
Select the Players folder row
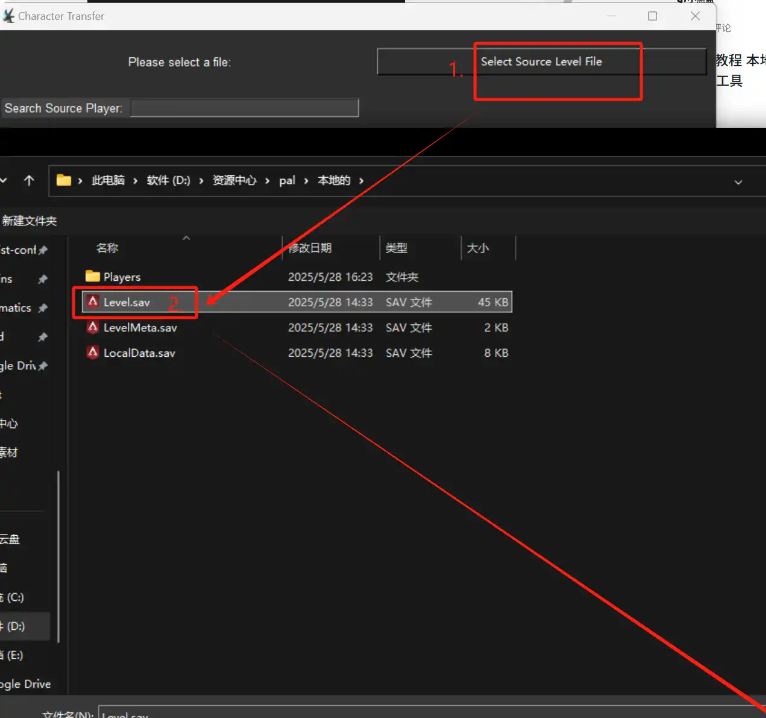tap(297, 277)
